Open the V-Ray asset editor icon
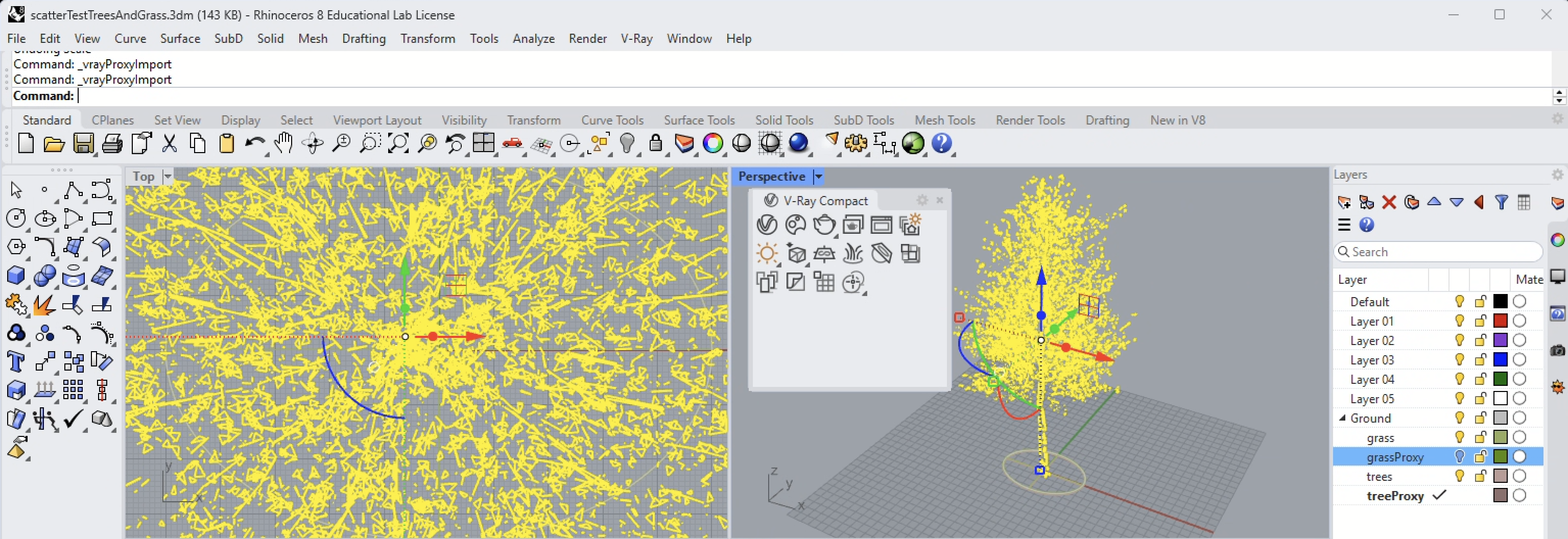This screenshot has height=539, width=1568. tap(766, 225)
